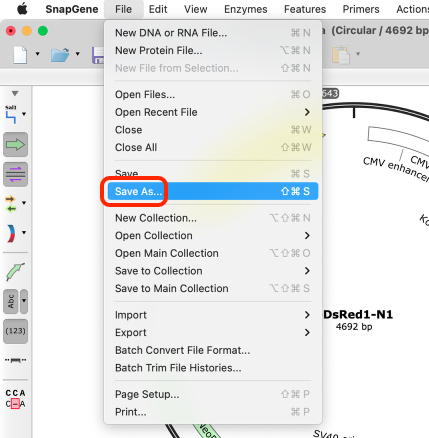The height and width of the screenshot is (438, 429).
Task: Click the (123) numbering button
Action: click(15, 331)
